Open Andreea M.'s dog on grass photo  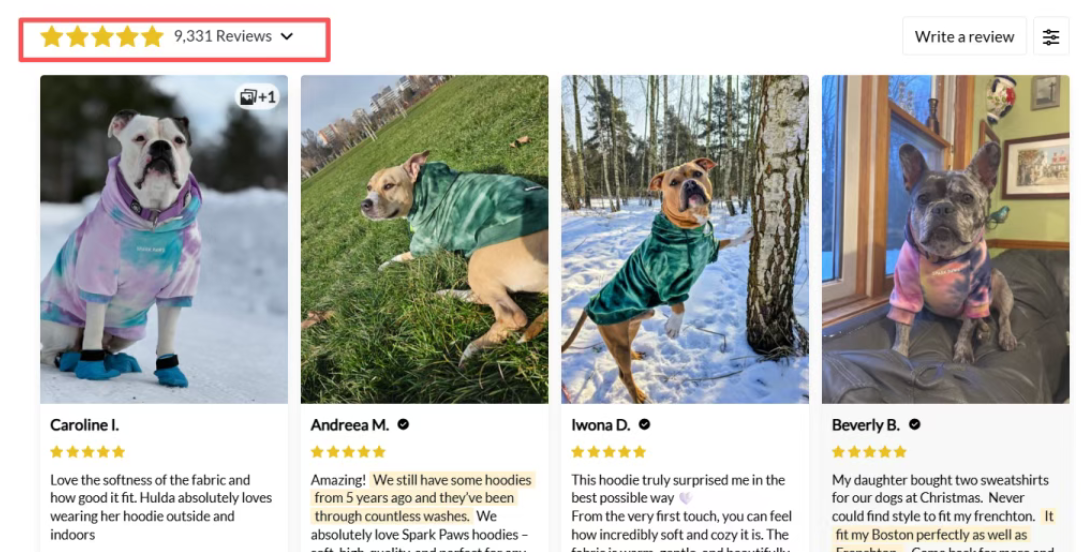point(425,239)
